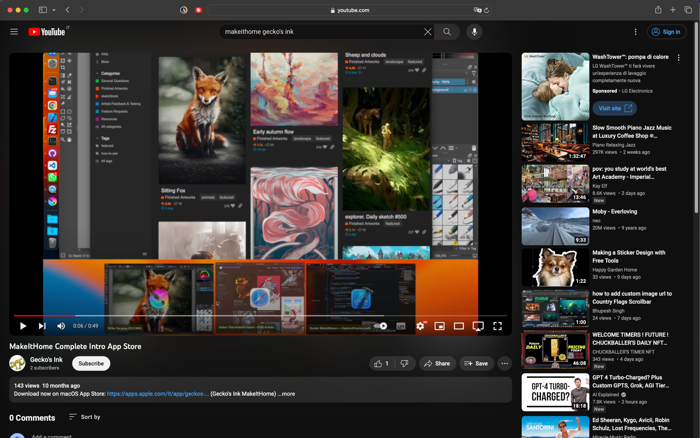Image resolution: width=700 pixels, height=438 pixels.
Task: Click the Add a comment field
Action: (51, 436)
